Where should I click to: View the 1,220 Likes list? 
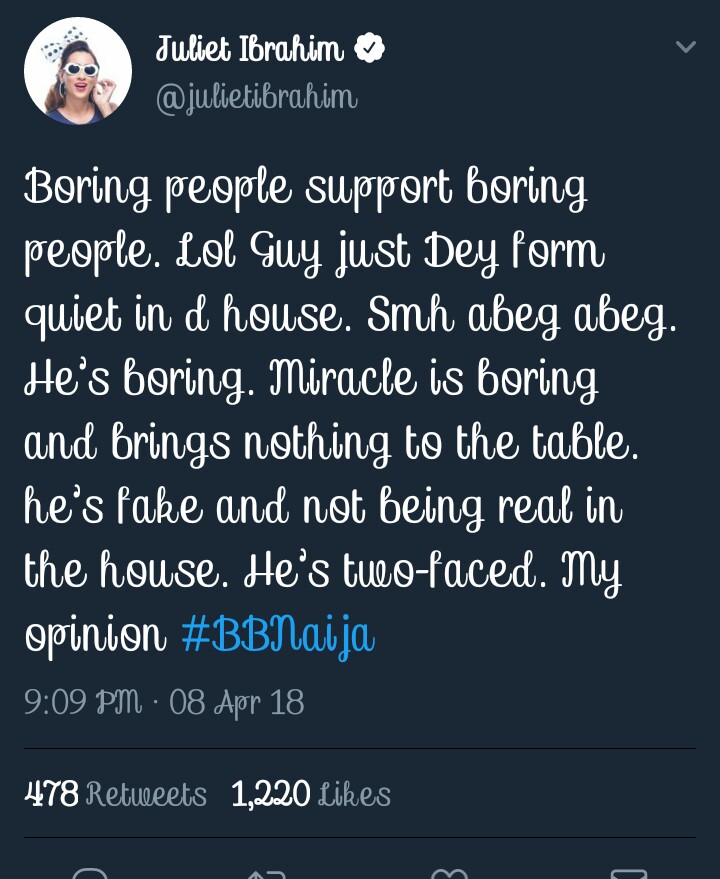pos(311,794)
